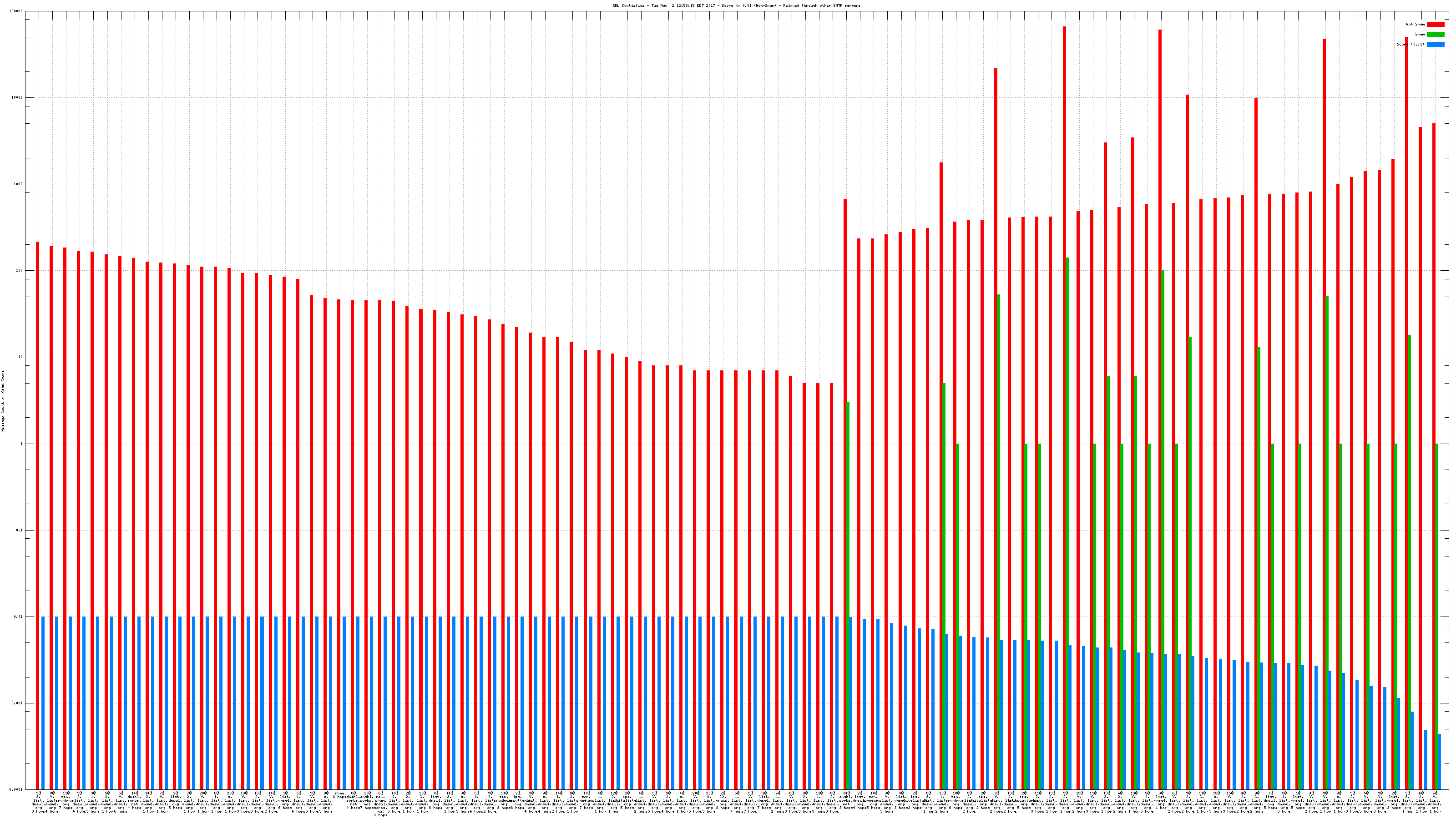Click the red Not Spam legend swatch
This screenshot has height=819, width=1456.
click(1435, 24)
